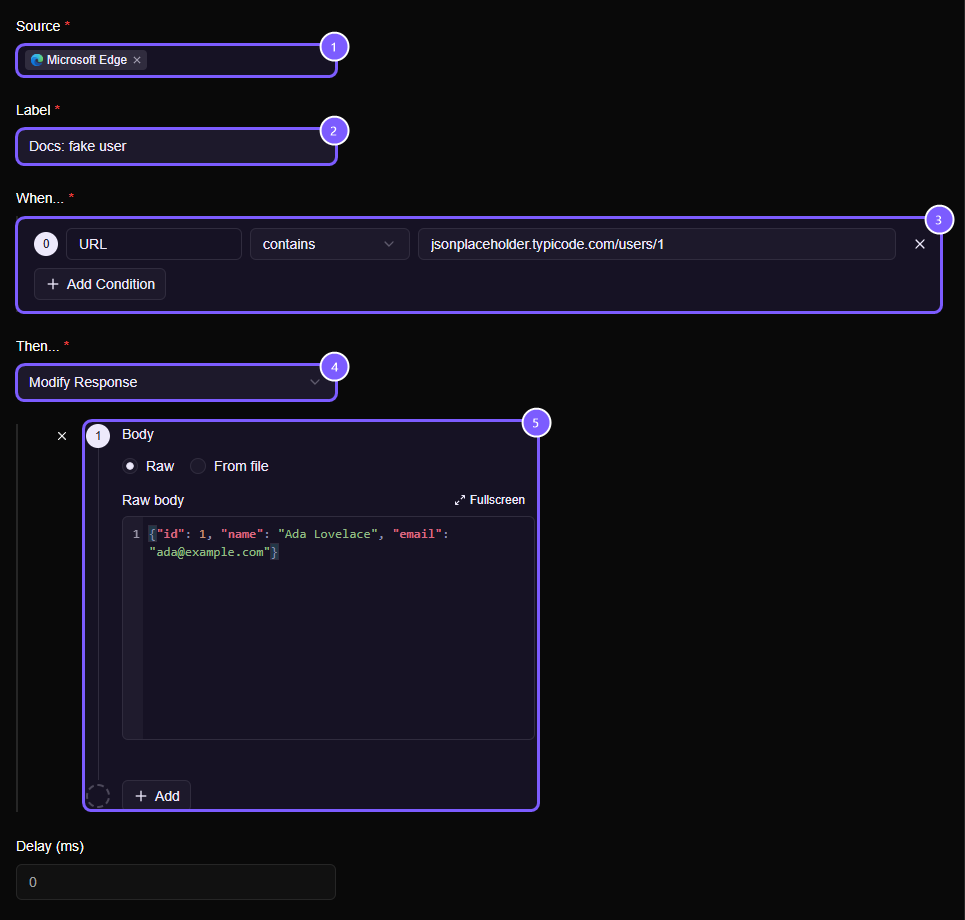Open the URL condition type field
The height and width of the screenshot is (920, 965).
(x=154, y=244)
